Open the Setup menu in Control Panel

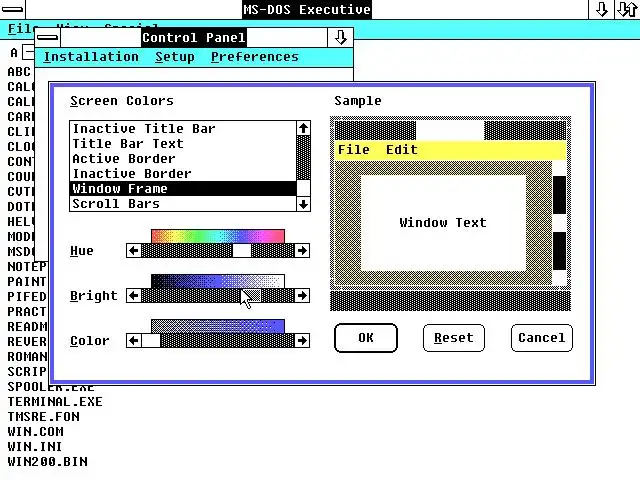click(175, 57)
